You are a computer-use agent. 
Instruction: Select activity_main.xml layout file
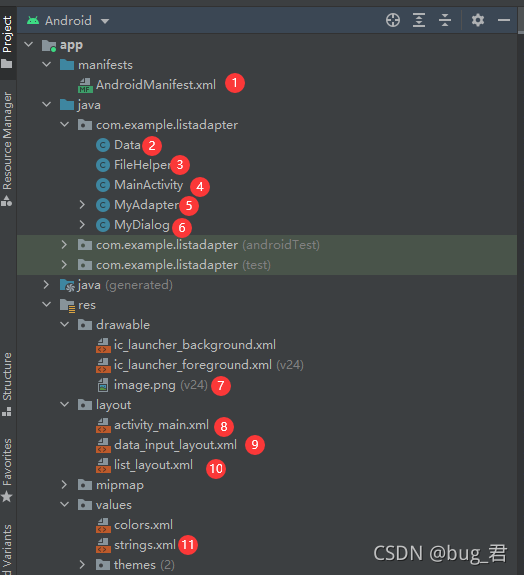click(x=161, y=425)
